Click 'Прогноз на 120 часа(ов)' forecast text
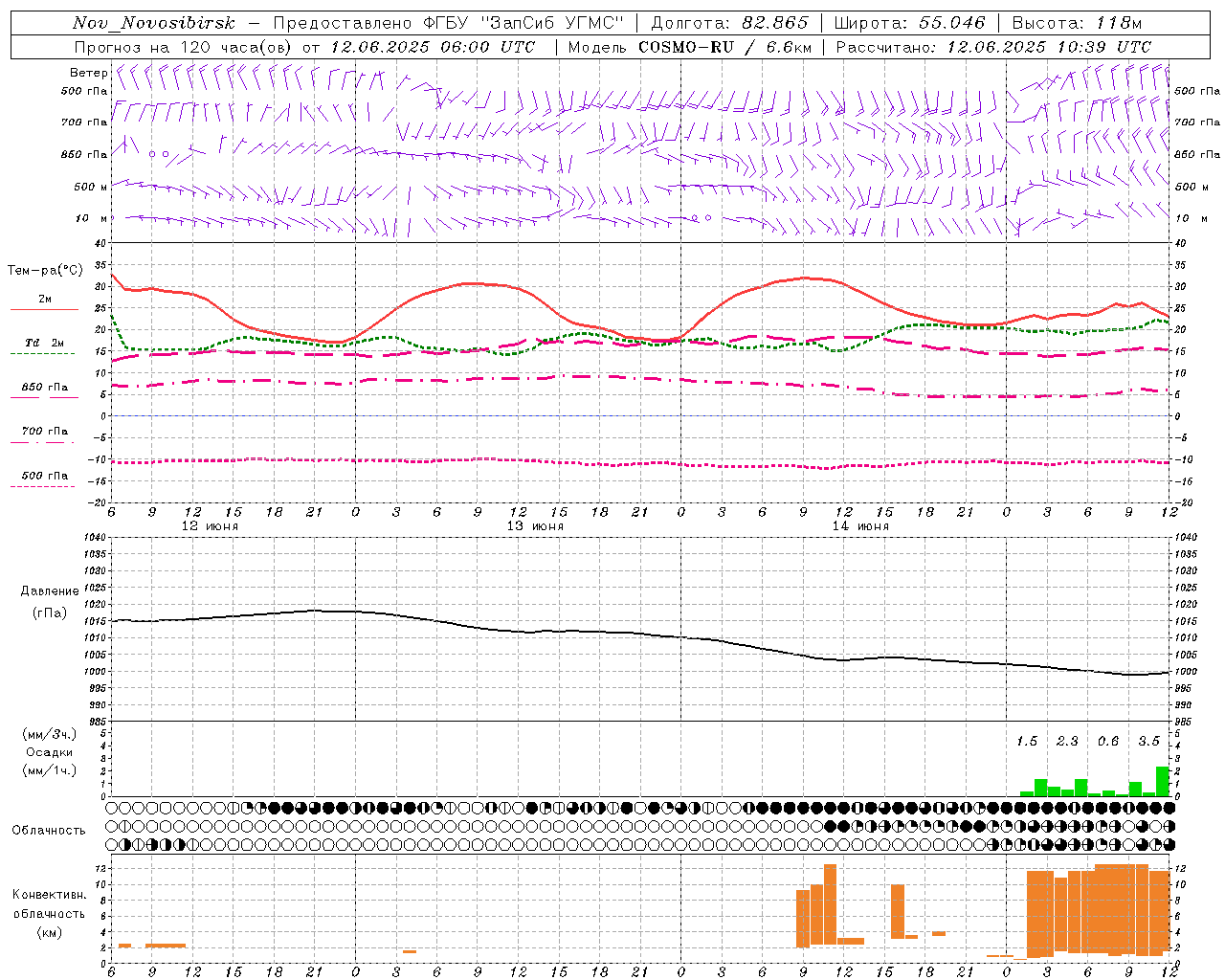Screen dimensions: 1225x980 pos(185,47)
